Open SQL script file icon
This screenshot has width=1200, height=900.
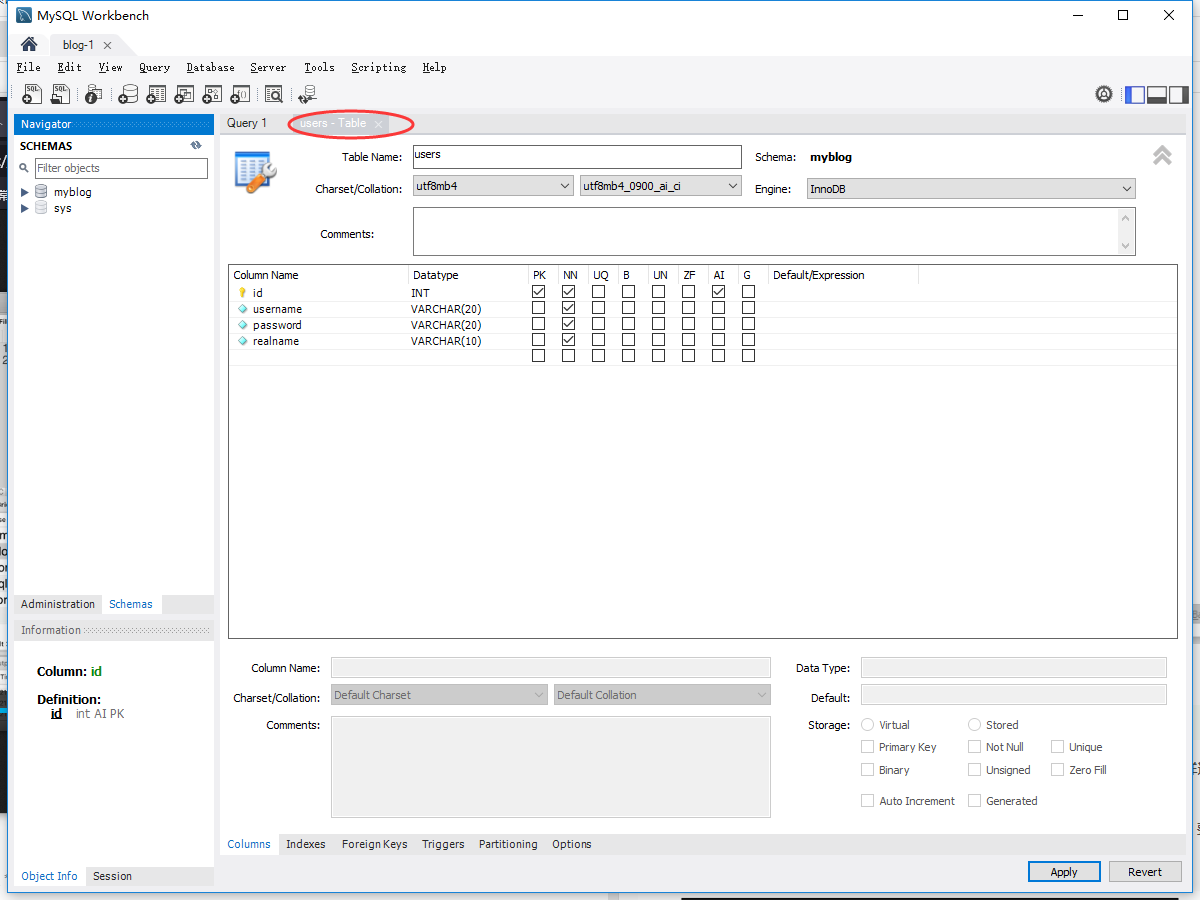click(61, 94)
